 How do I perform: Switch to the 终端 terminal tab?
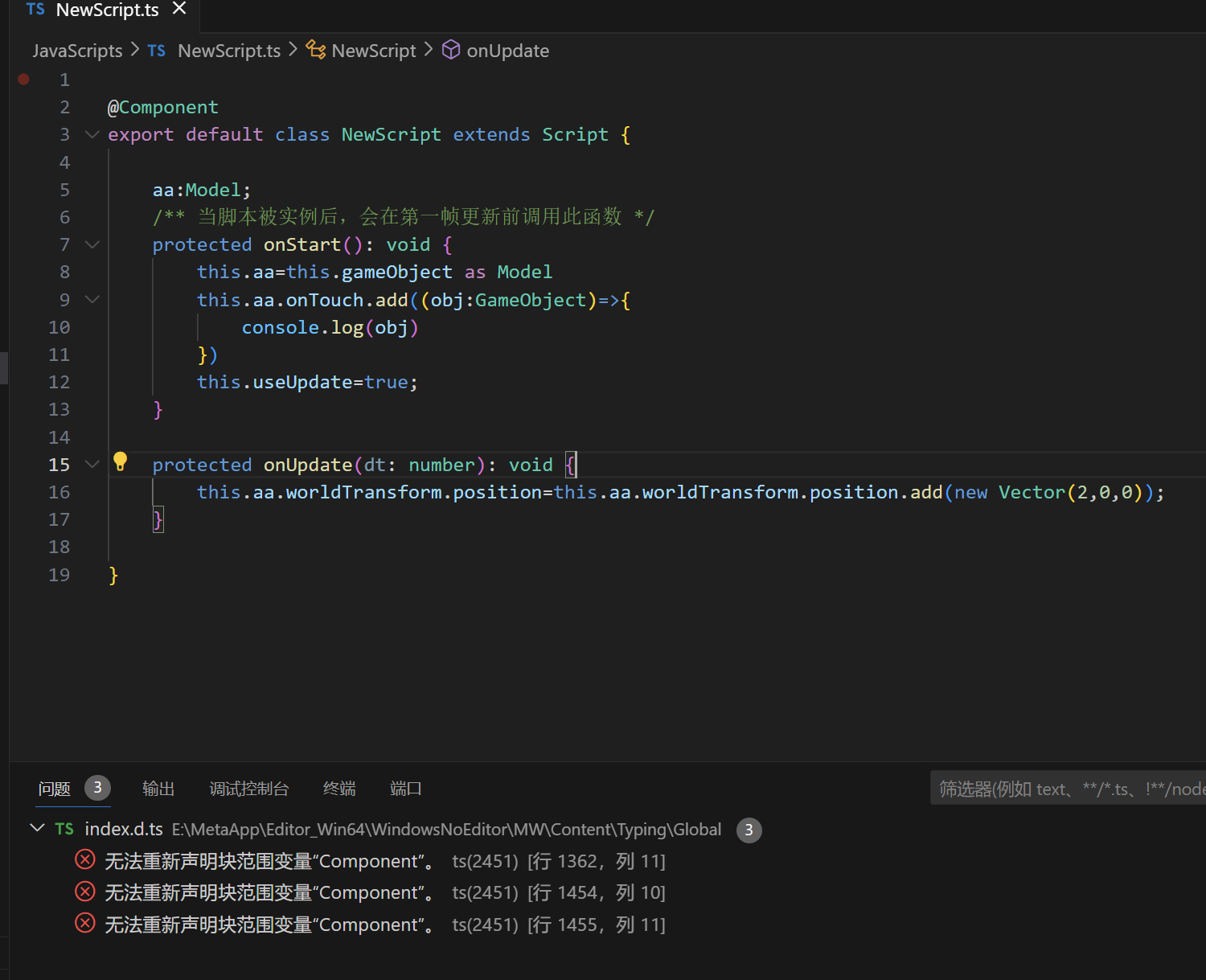(339, 789)
